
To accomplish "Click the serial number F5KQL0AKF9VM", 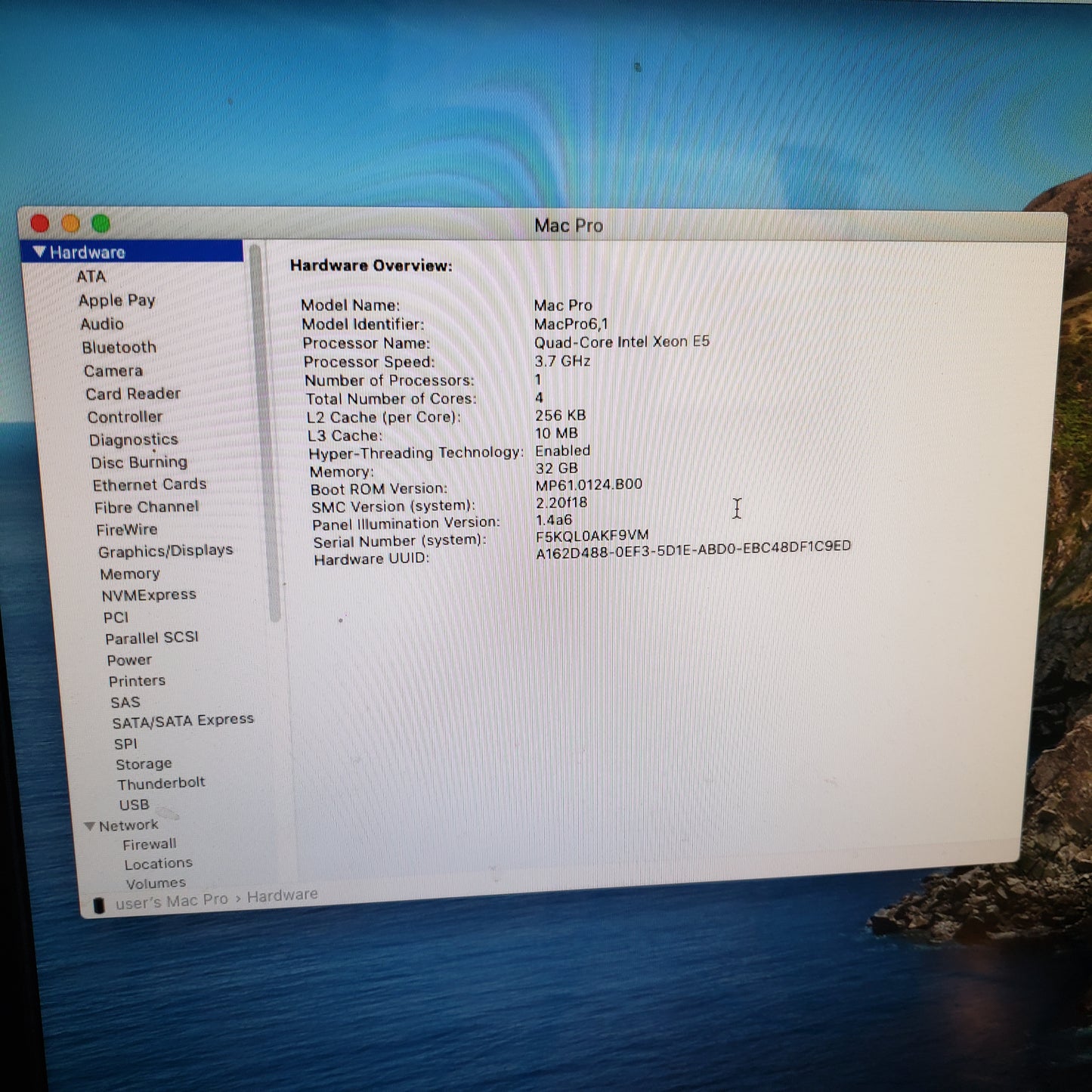I will (592, 536).
